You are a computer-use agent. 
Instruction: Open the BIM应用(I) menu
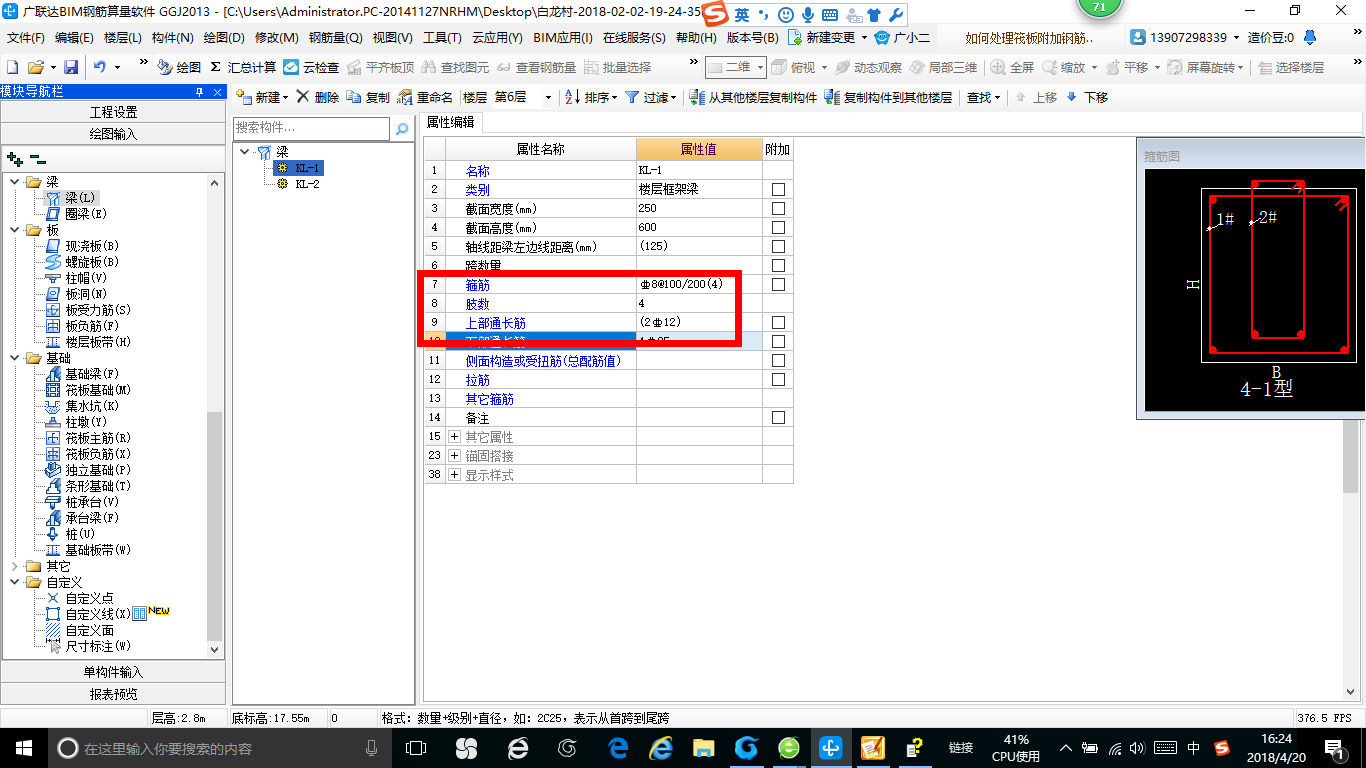(x=563, y=38)
